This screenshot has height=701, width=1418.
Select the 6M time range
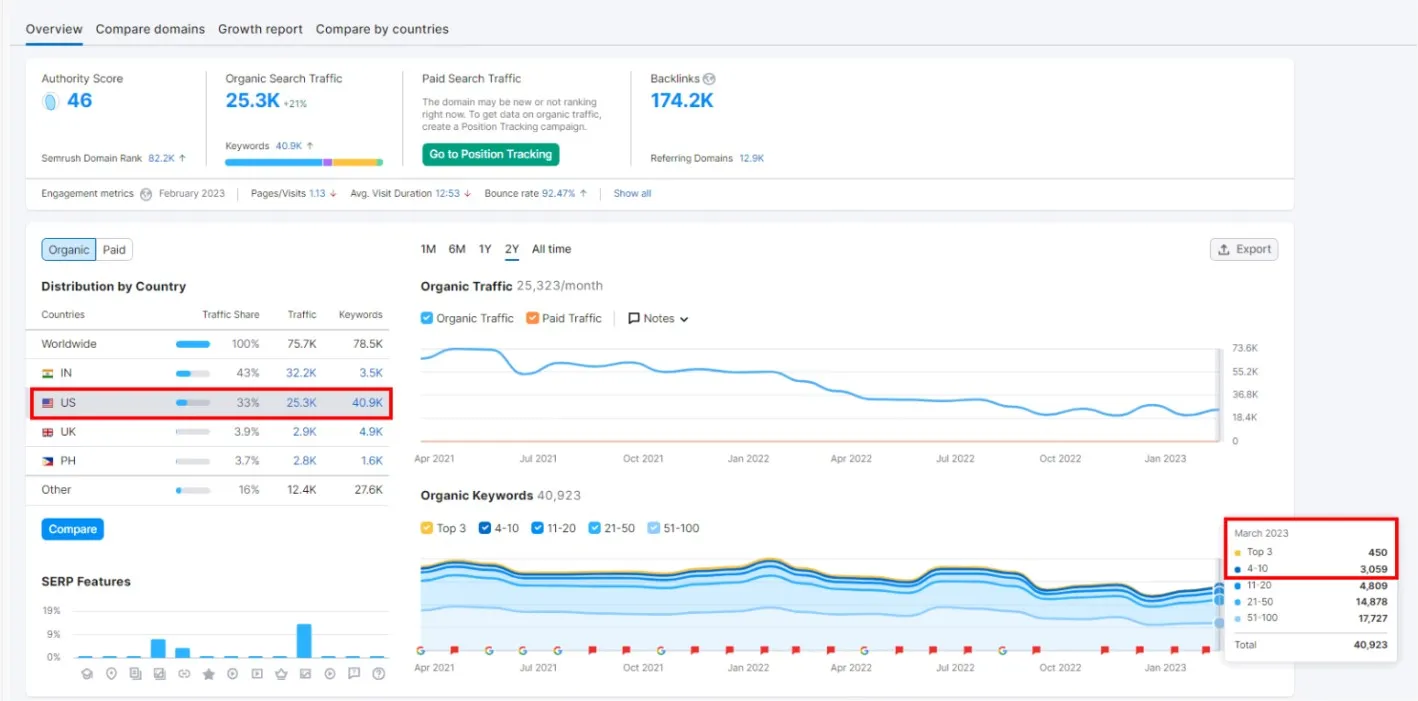[x=457, y=249]
